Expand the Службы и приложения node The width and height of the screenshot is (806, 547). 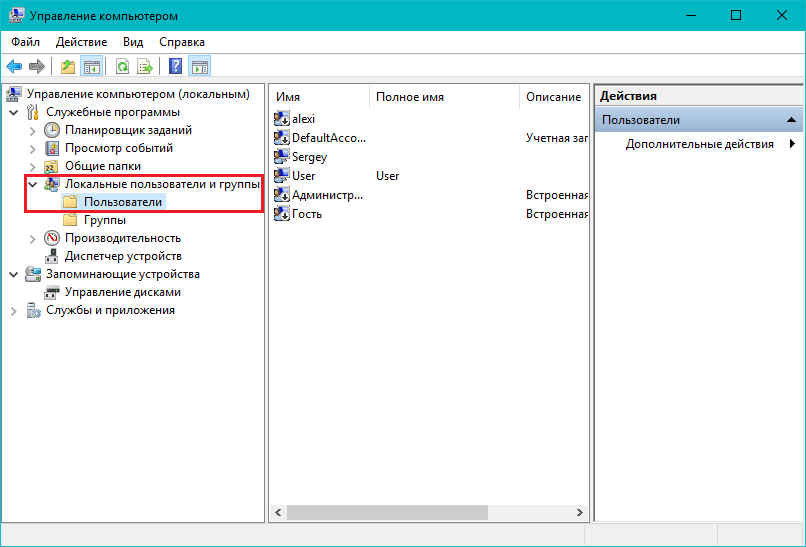tap(14, 311)
